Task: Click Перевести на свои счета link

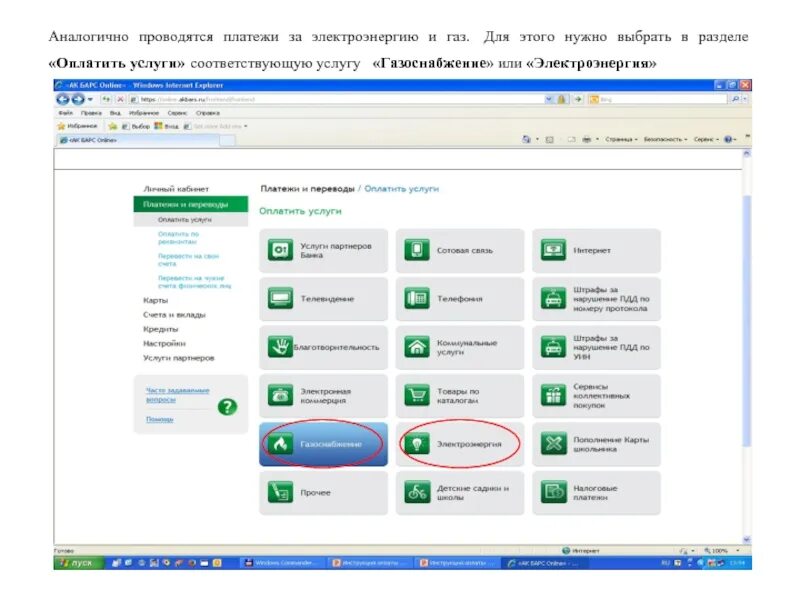Action: pyautogui.click(x=189, y=260)
